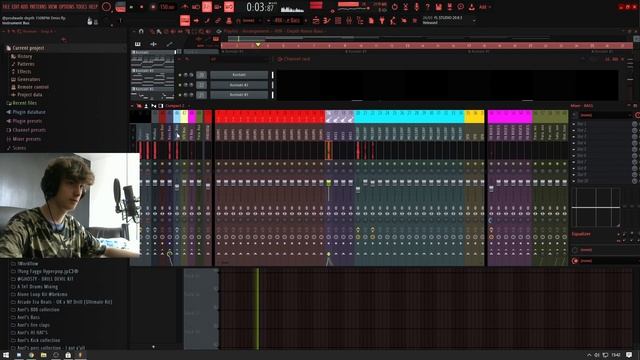
Task: Click the mixer Equalizer graph
Action: (596, 208)
